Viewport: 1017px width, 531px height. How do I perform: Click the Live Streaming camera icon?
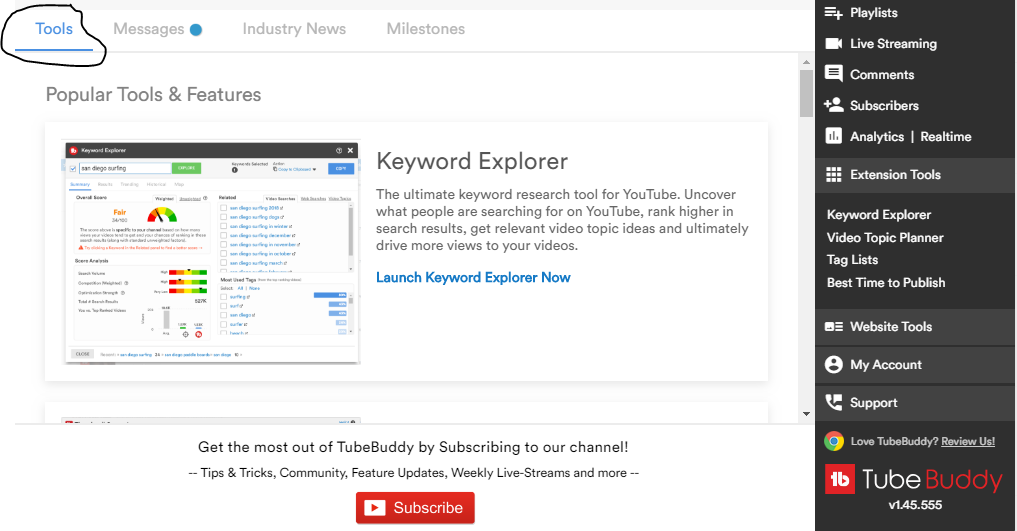click(x=833, y=43)
